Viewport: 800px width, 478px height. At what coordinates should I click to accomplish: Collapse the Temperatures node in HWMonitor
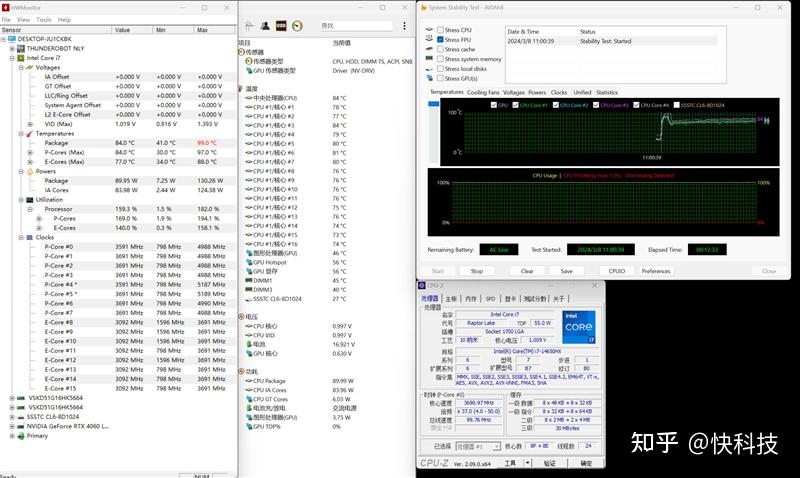(x=21, y=134)
